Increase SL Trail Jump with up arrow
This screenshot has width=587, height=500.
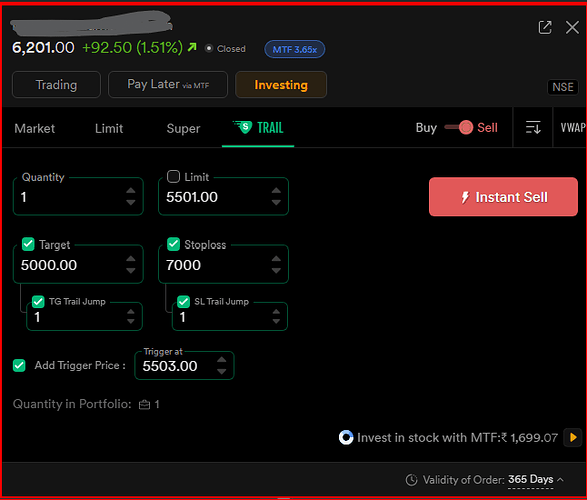pos(276,311)
